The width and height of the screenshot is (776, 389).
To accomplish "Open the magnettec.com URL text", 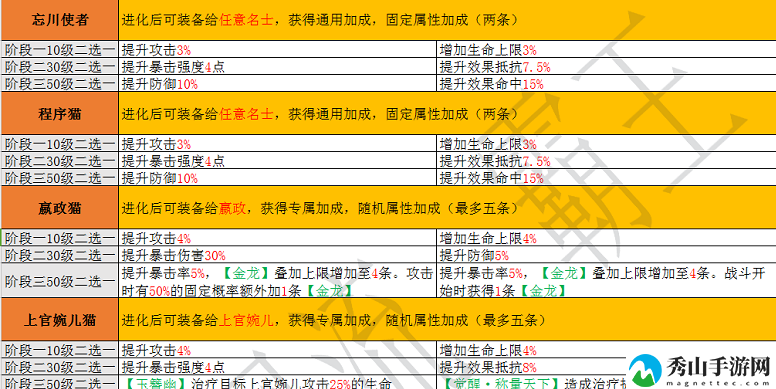I will 718,383.
